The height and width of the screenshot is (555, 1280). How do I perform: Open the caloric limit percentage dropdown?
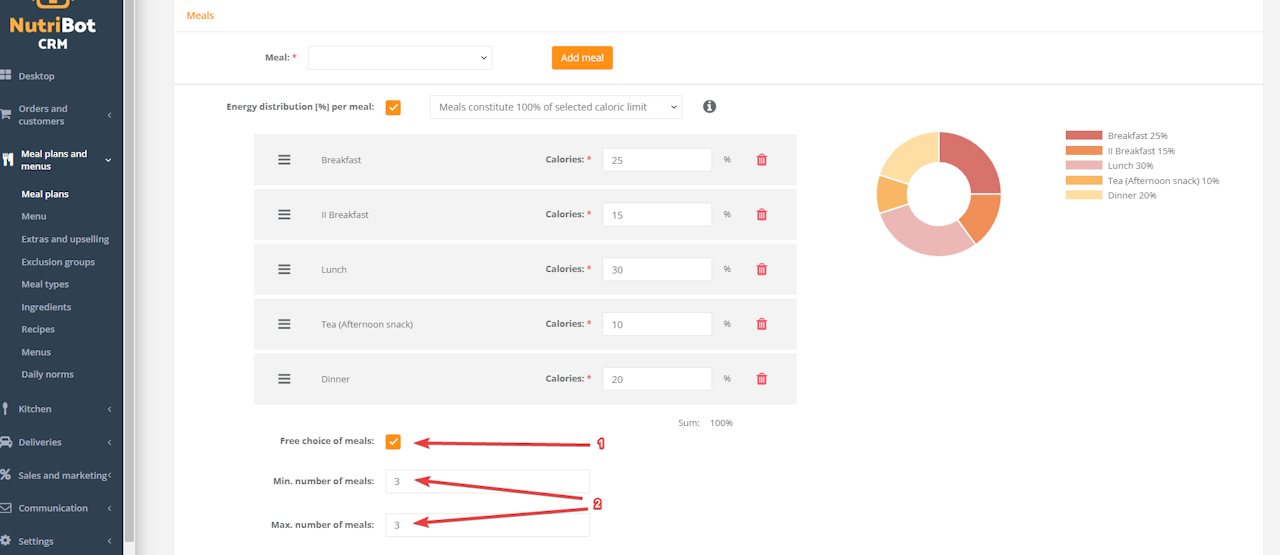[556, 107]
